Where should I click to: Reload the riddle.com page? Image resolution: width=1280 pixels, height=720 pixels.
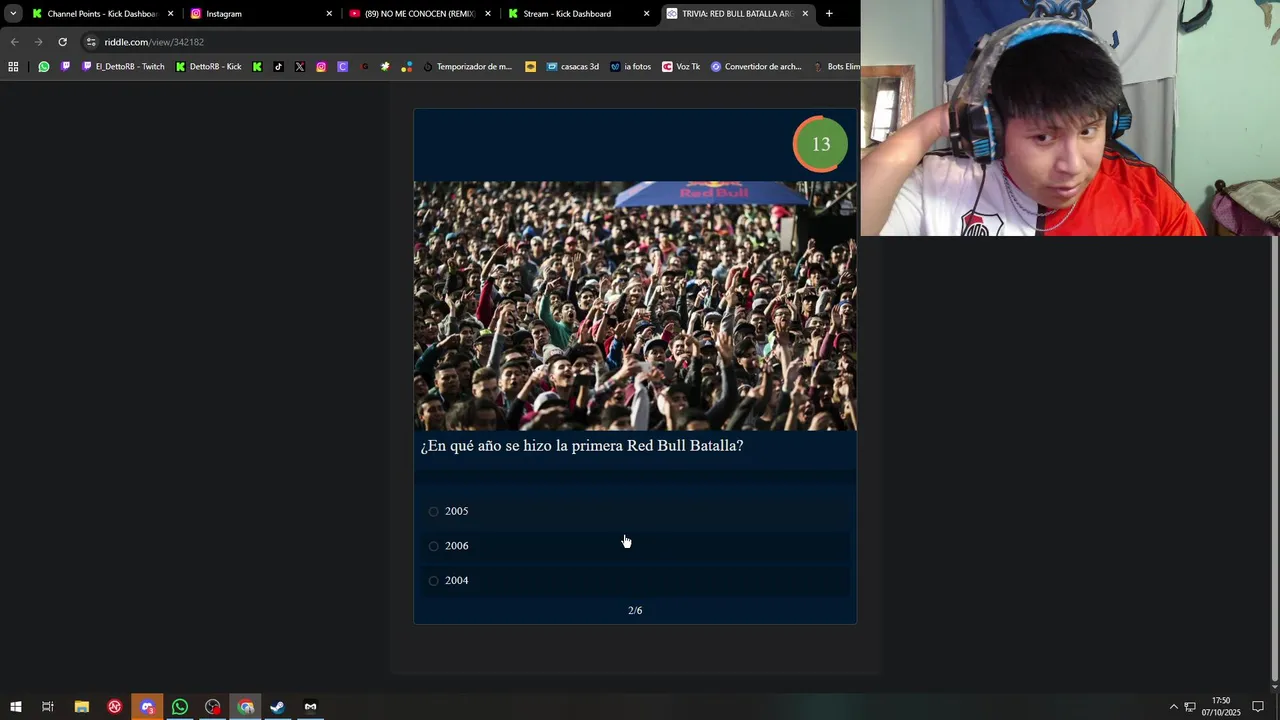pyautogui.click(x=62, y=42)
